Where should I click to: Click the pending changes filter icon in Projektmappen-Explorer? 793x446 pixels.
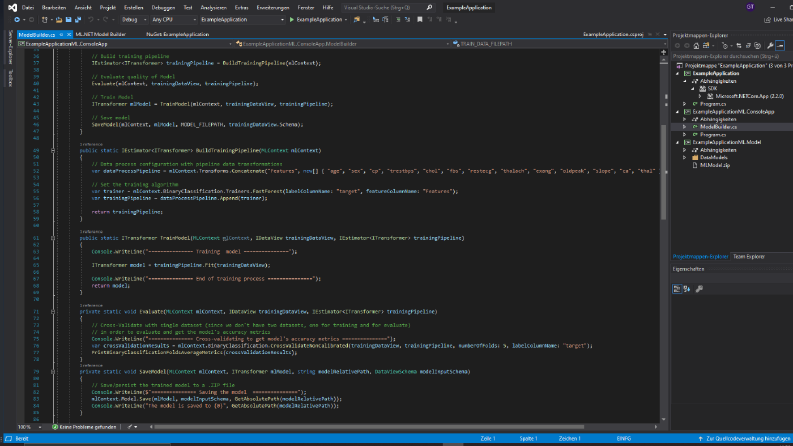click(x=725, y=46)
